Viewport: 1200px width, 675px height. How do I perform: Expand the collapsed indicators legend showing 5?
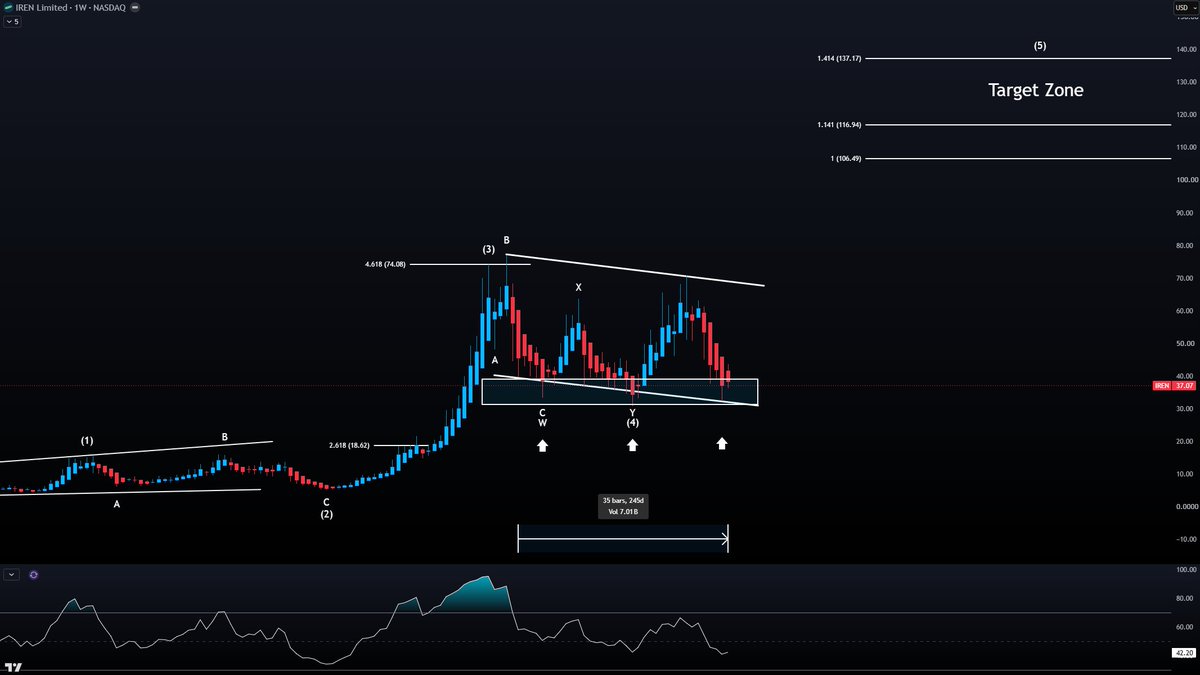pyautogui.click(x=12, y=21)
